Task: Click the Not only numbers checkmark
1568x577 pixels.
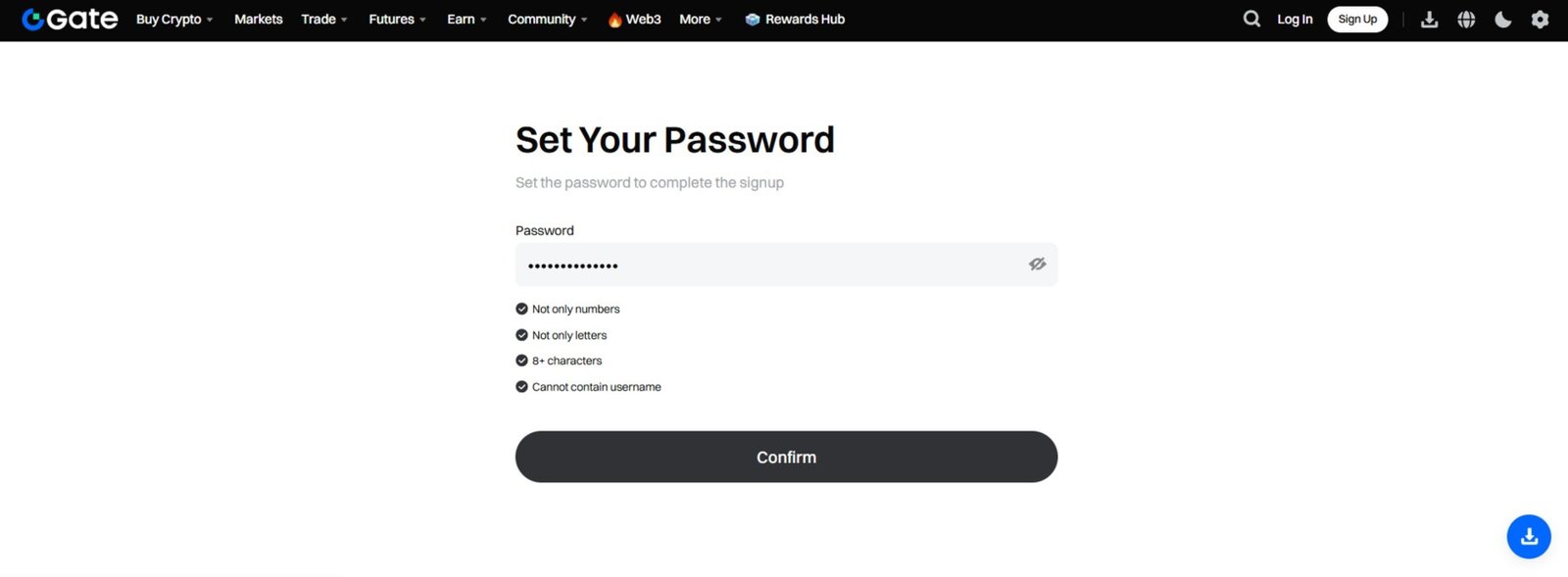Action: pyautogui.click(x=521, y=308)
